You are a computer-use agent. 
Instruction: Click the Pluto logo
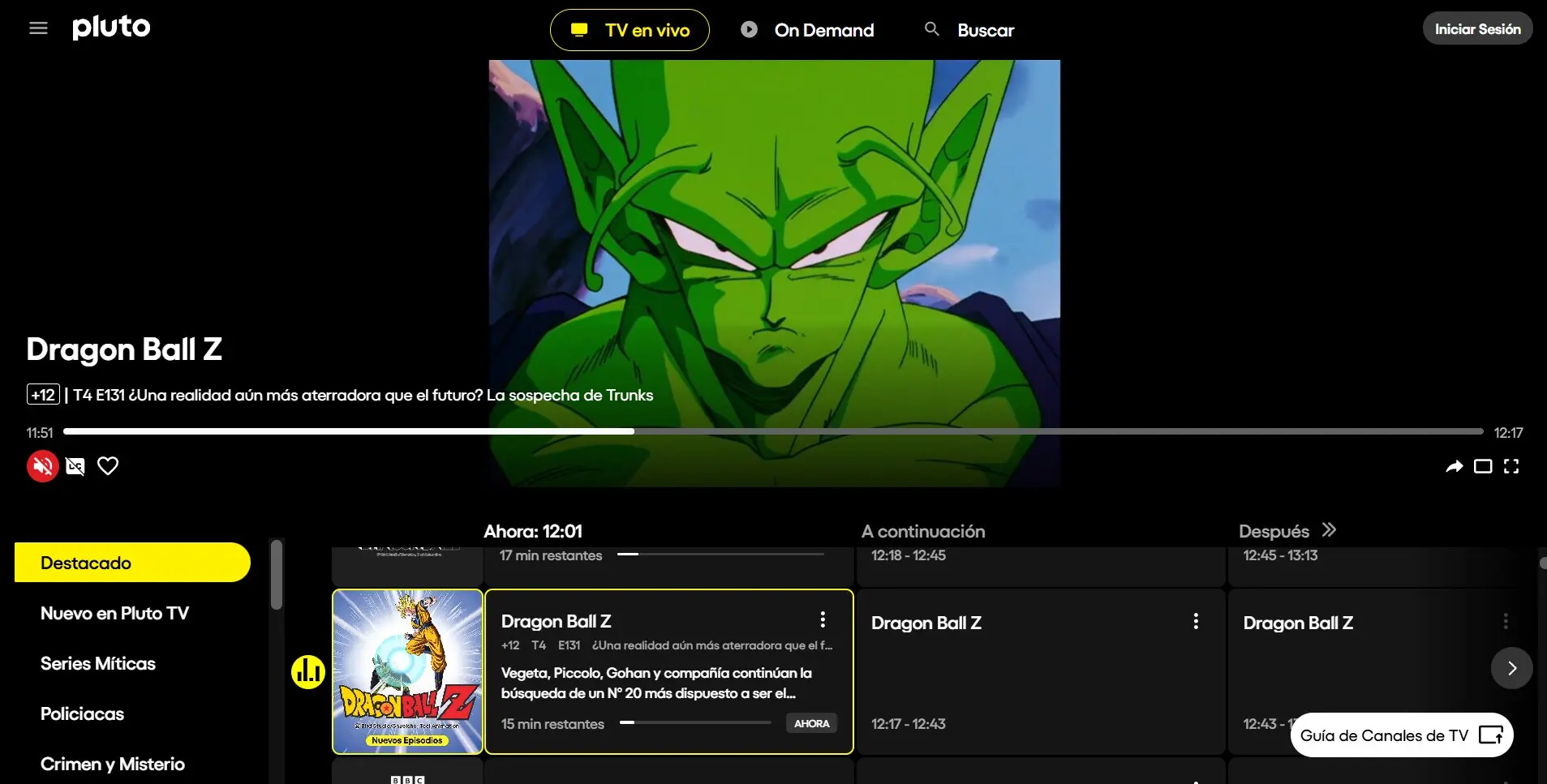111,28
